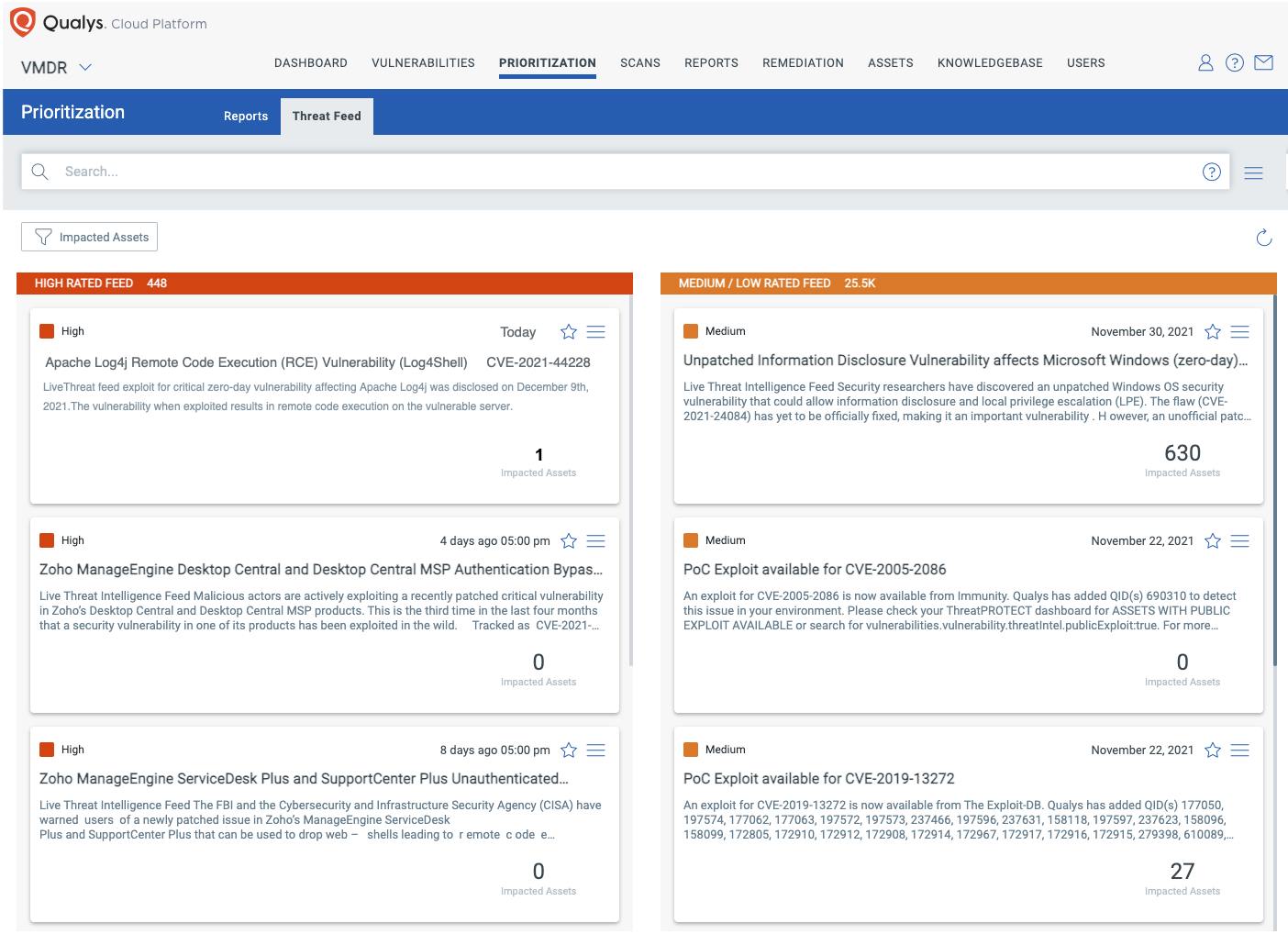Click the Impacted Assets filter button
Viewport: 1288px width, 934px height.
pos(89,237)
